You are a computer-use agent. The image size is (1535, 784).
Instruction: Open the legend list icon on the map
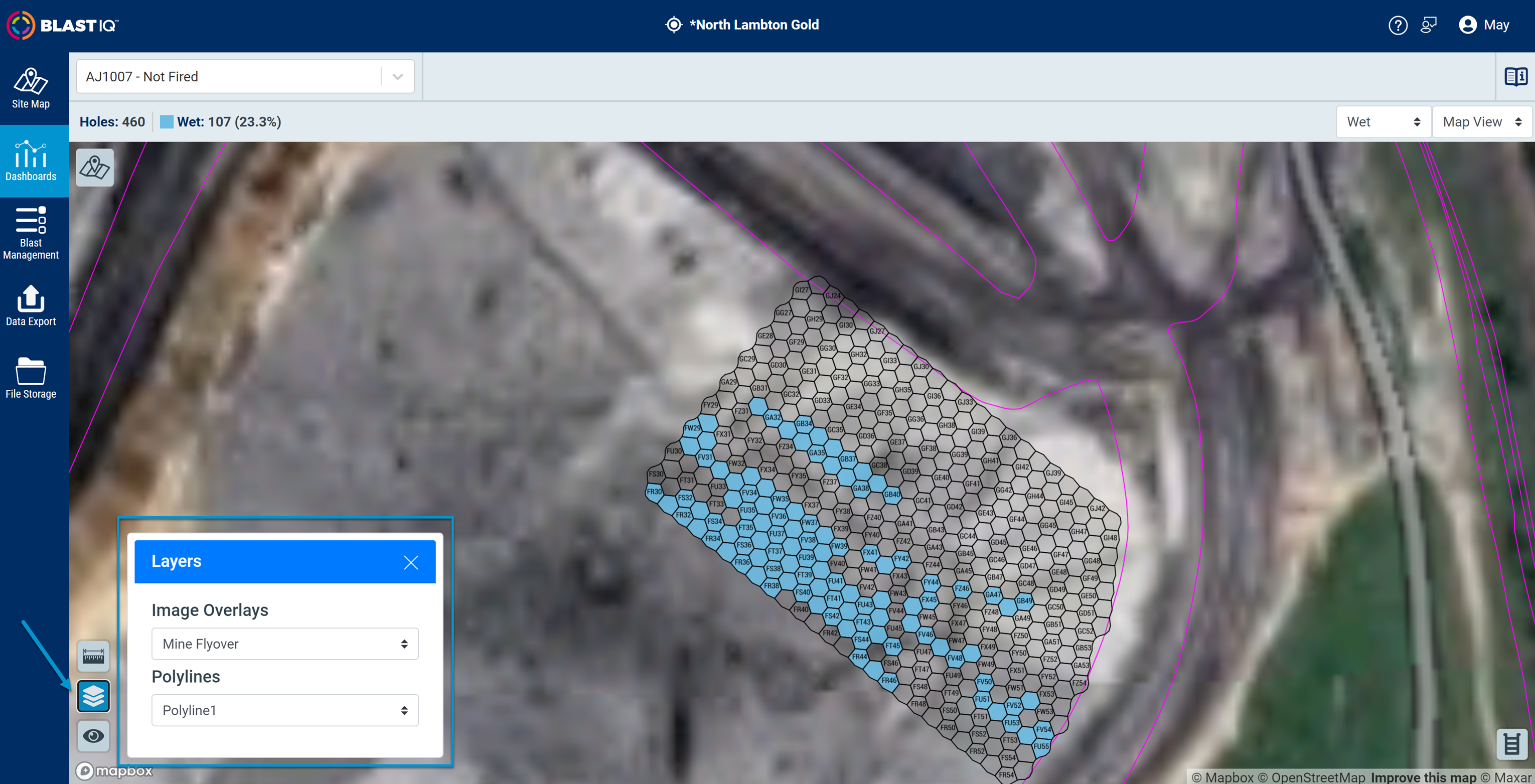click(1512, 744)
